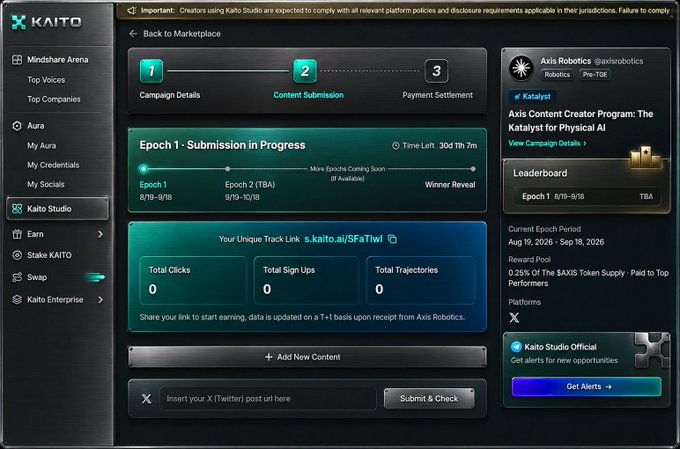Screen dimensions: 680x449
Task: Select Kaito Studio in sidebar
Action: coord(57,209)
